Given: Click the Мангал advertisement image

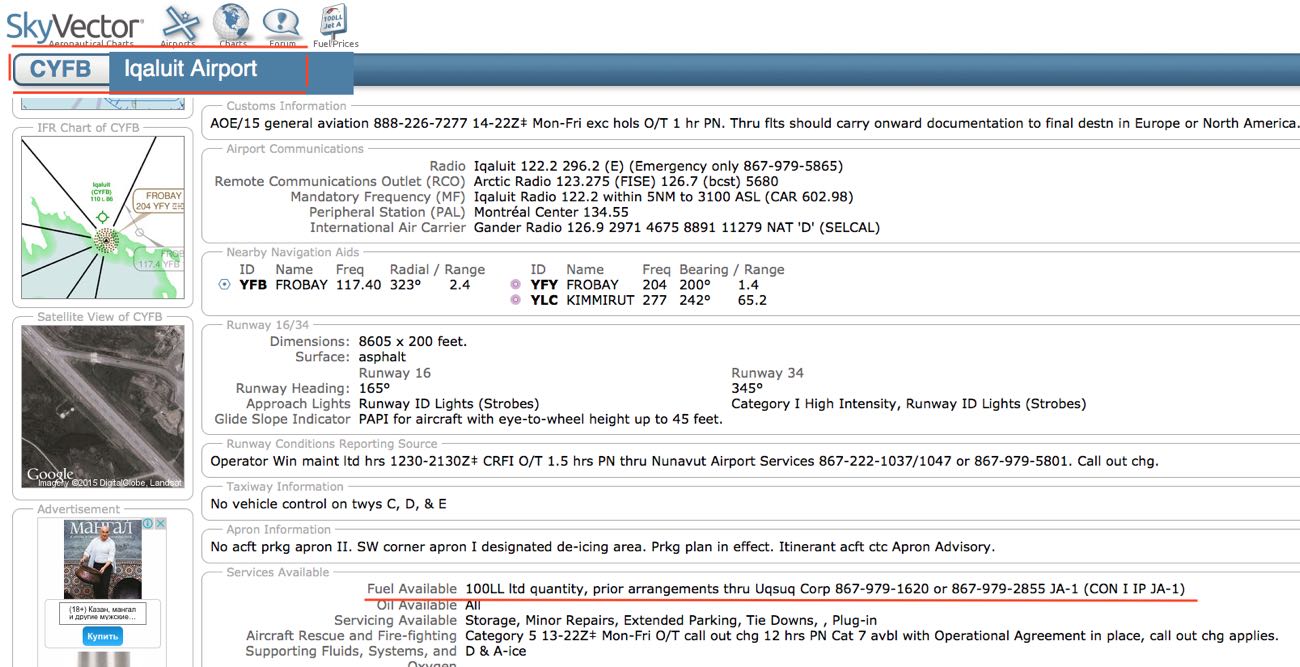Looking at the screenshot, I should (x=103, y=558).
